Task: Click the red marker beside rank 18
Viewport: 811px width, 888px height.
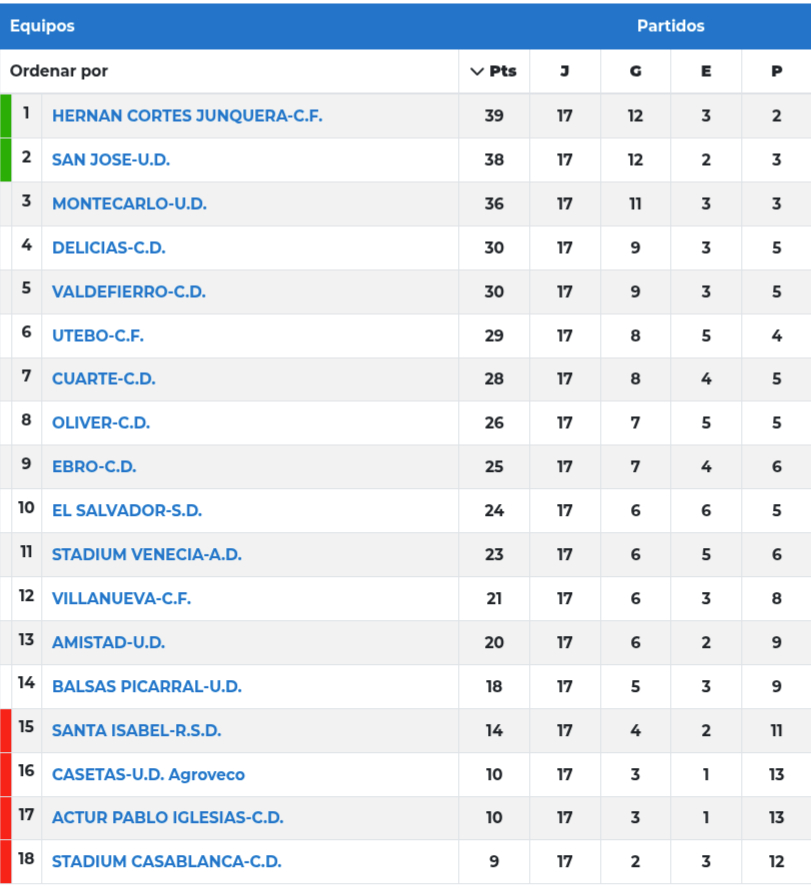Action: (6, 861)
